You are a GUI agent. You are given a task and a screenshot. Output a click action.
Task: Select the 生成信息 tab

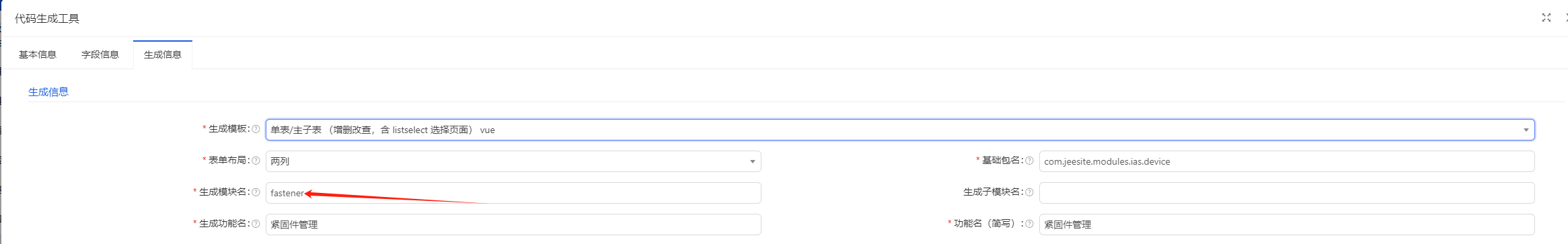(x=163, y=54)
